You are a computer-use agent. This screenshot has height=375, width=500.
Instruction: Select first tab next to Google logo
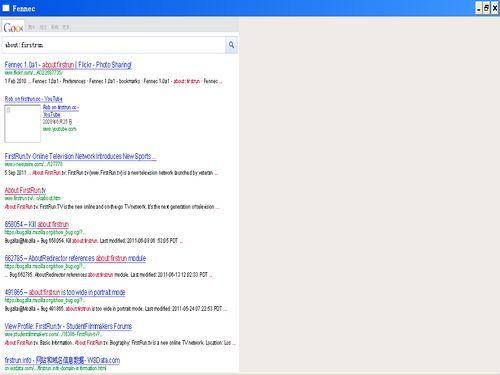(x=31, y=27)
